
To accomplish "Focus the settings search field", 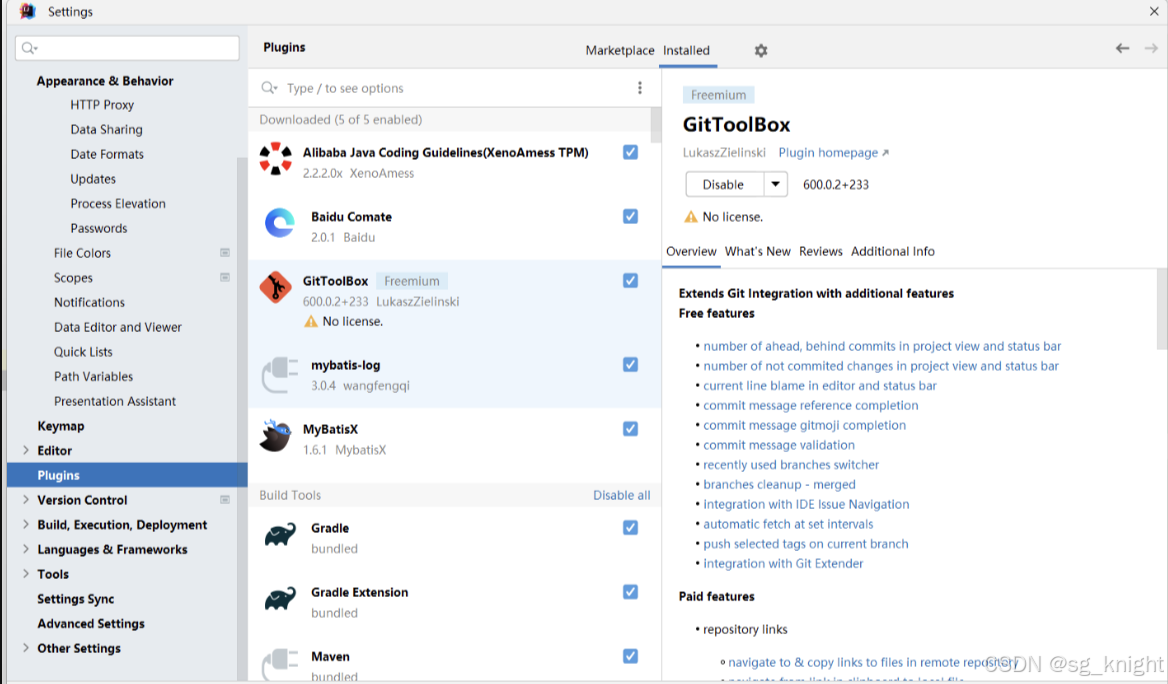I will coord(127,48).
